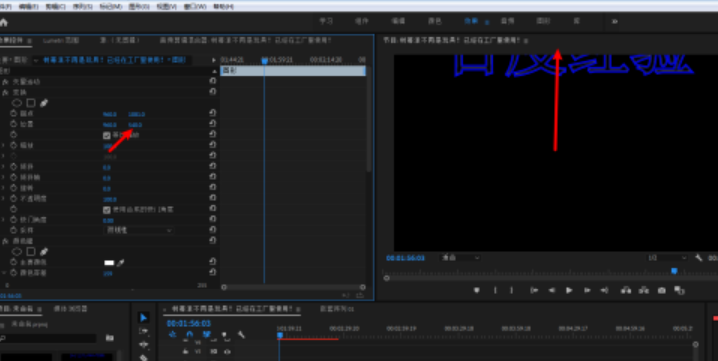
Task: Step back one frame in Program monitor
Action: coord(552,290)
